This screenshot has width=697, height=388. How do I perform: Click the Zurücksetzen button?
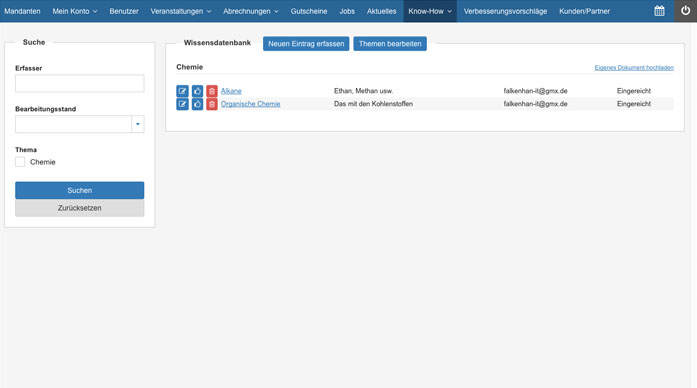[80, 208]
